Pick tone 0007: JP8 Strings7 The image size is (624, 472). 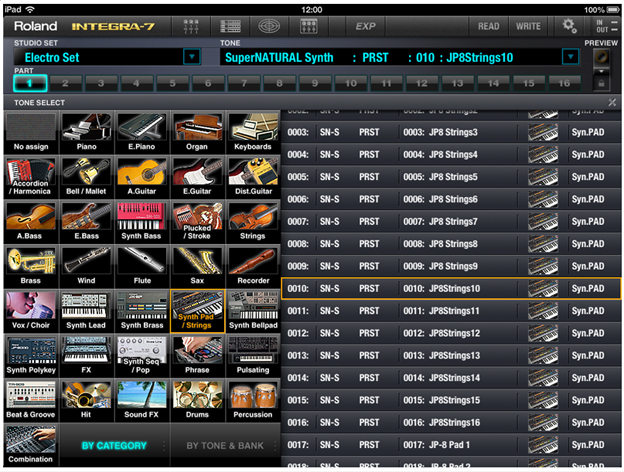point(451,221)
